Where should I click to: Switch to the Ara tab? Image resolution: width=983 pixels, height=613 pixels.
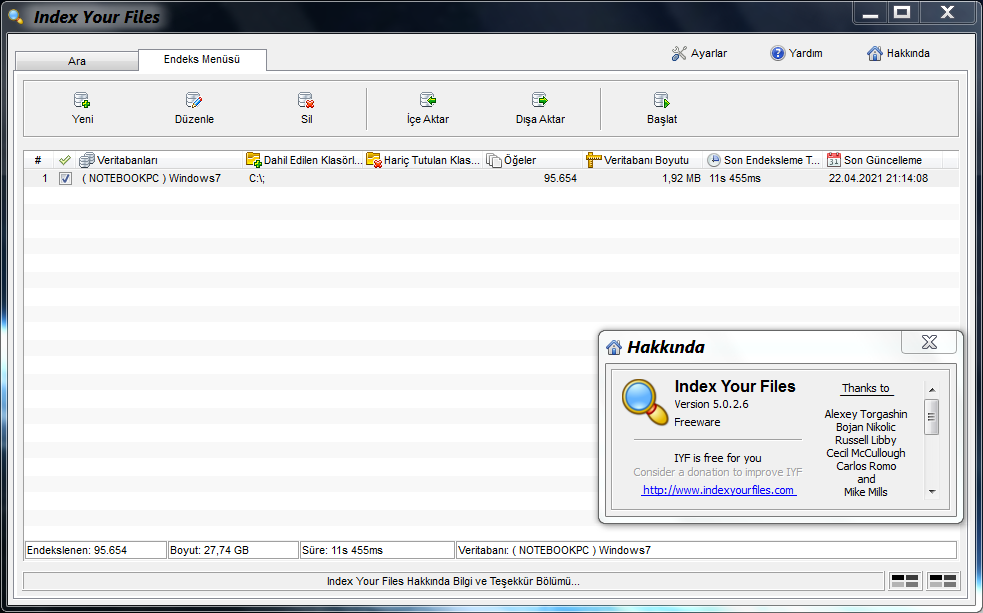click(x=76, y=61)
